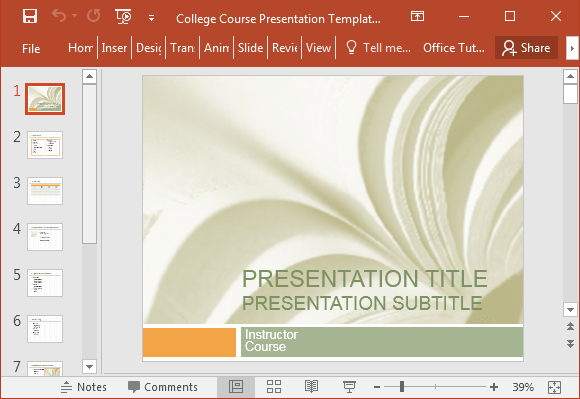This screenshot has height=399, width=580.
Task: Switch to the Home ribbon tab
Action: (80, 48)
